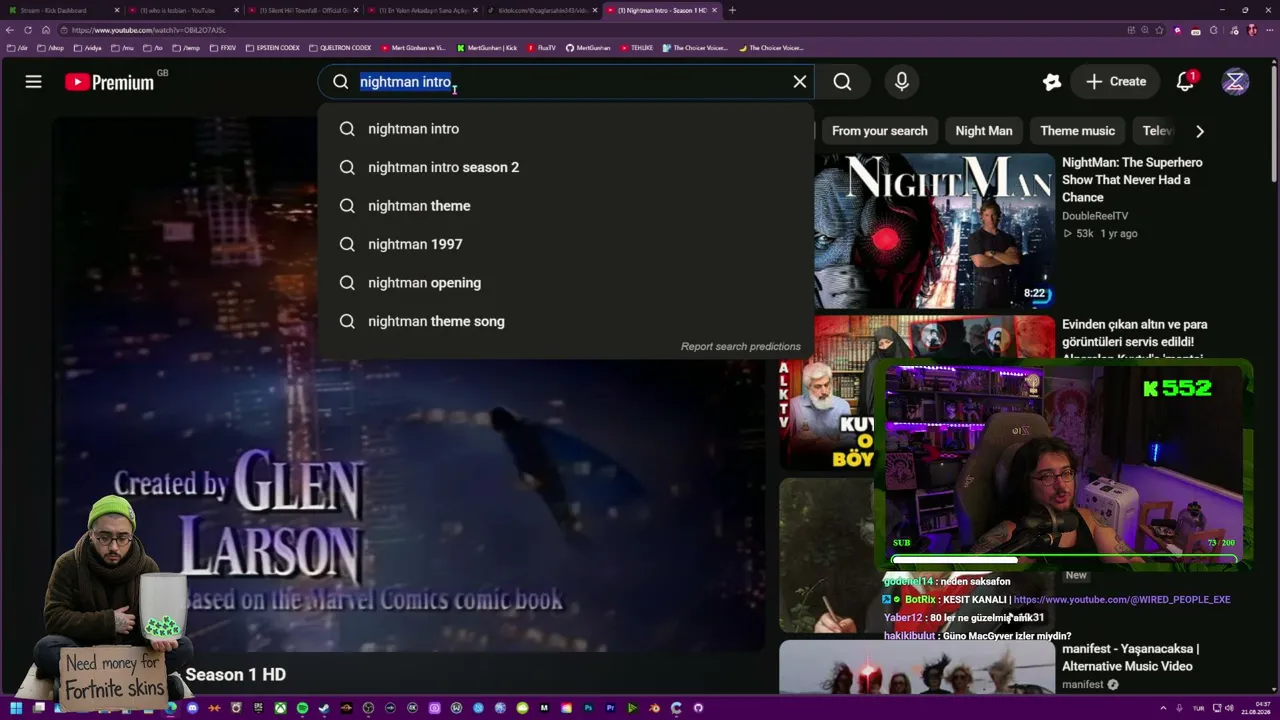1280x720 pixels.
Task: Open Spotify from the taskbar
Action: (x=303, y=708)
